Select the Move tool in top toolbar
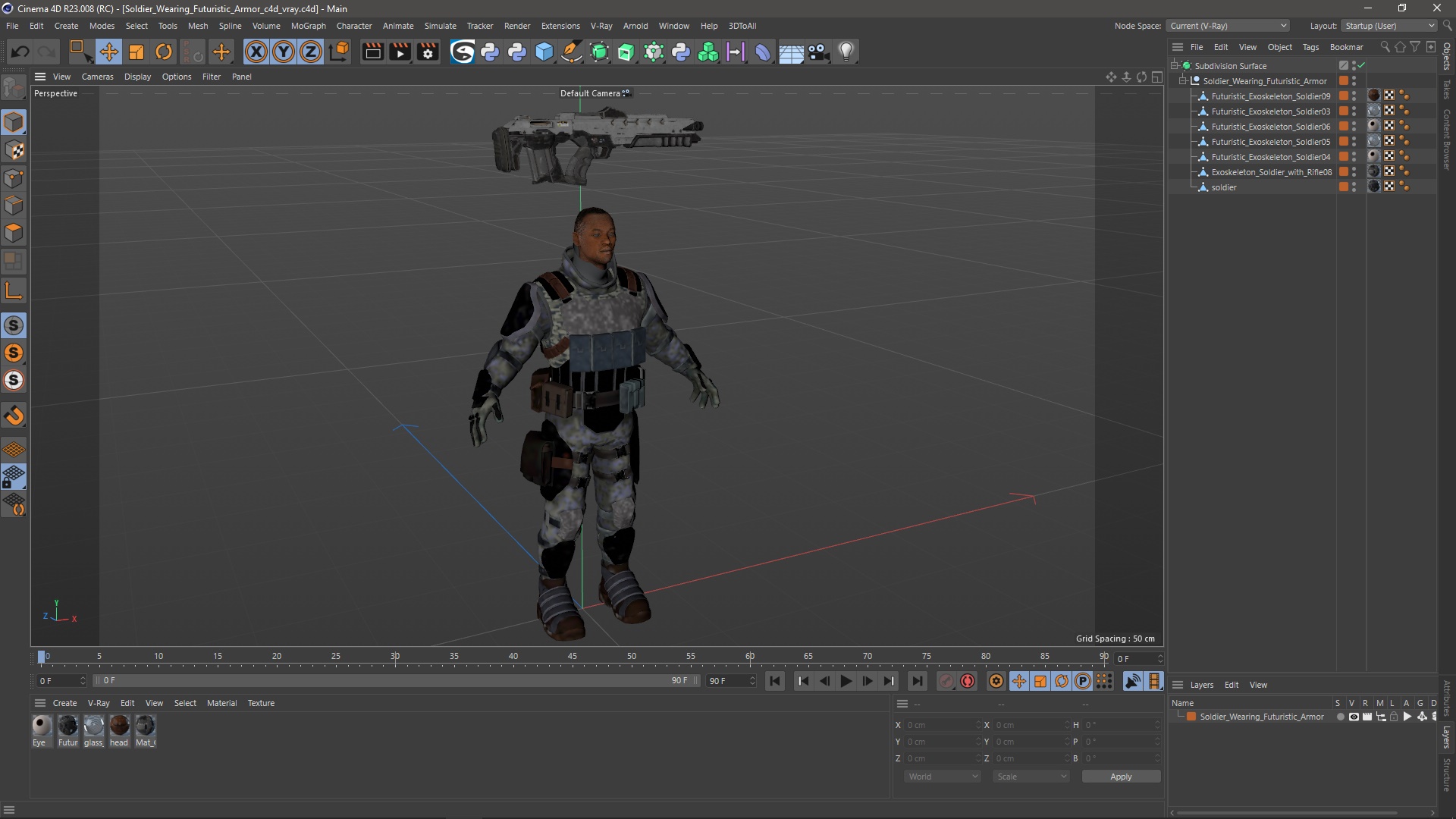 [x=108, y=52]
